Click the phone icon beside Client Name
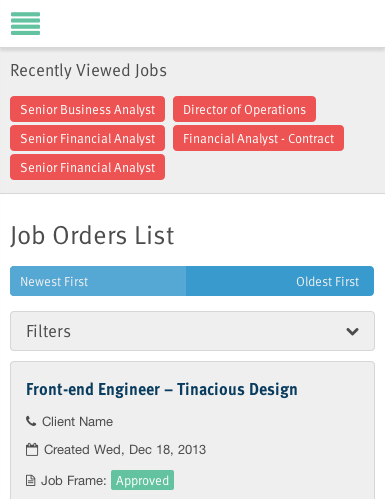The width and height of the screenshot is (385, 499). [x=31, y=421]
